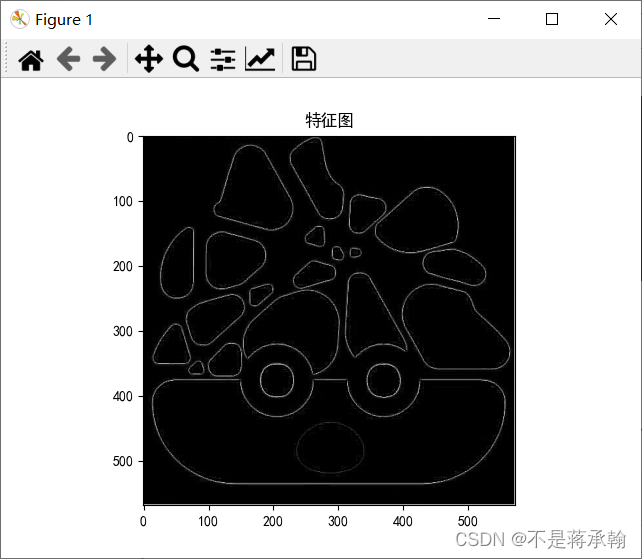642x559 pixels.
Task: Click the y-axis tick label 100
Action: pos(123,201)
